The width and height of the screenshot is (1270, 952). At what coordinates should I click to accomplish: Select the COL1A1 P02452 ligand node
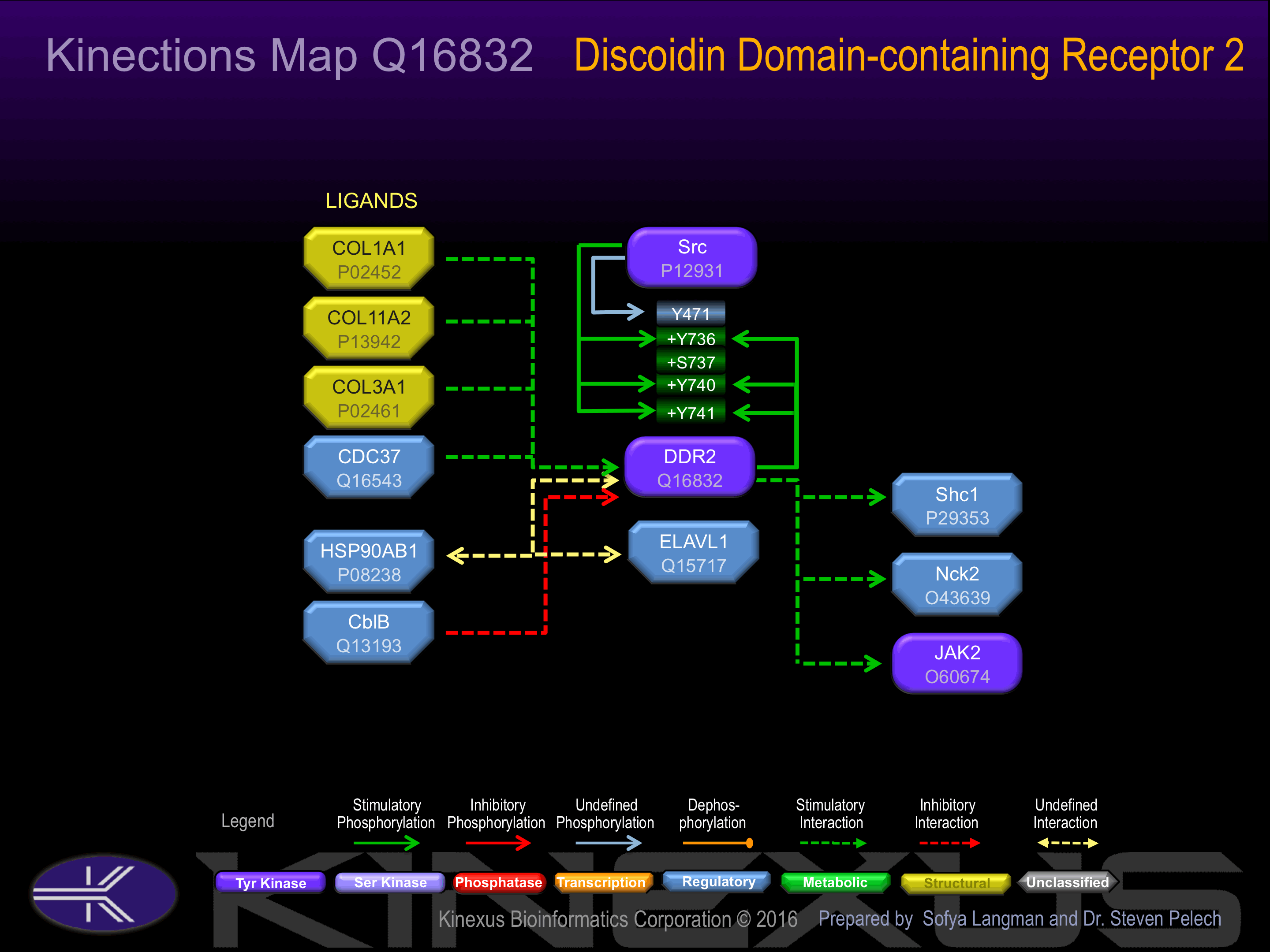pyautogui.click(x=369, y=259)
